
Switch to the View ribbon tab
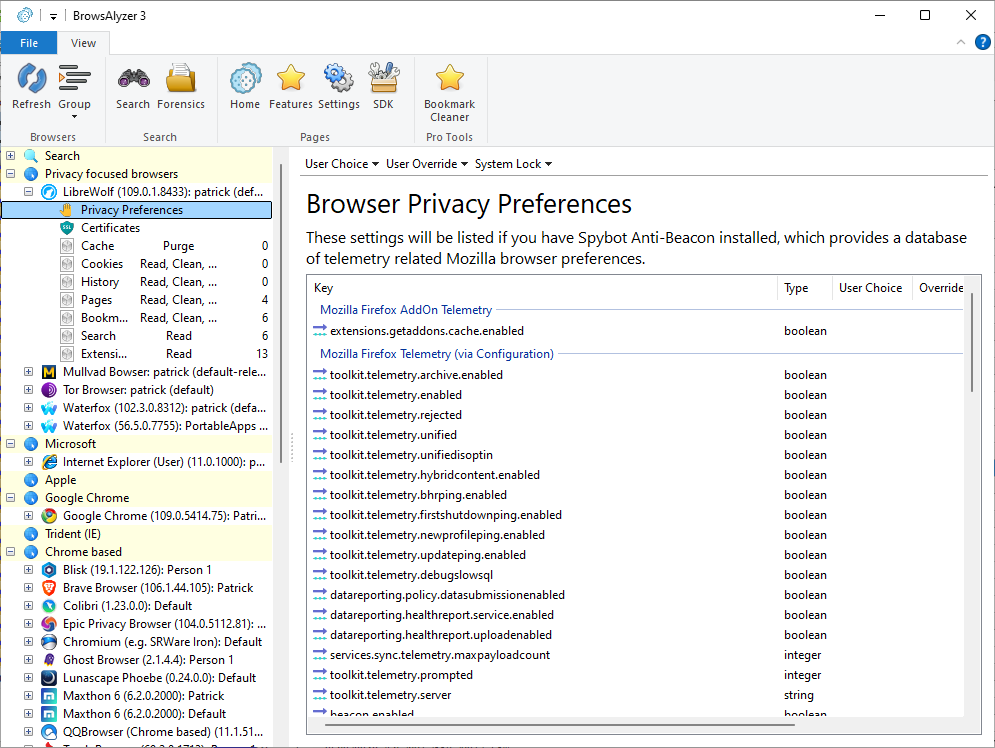83,43
